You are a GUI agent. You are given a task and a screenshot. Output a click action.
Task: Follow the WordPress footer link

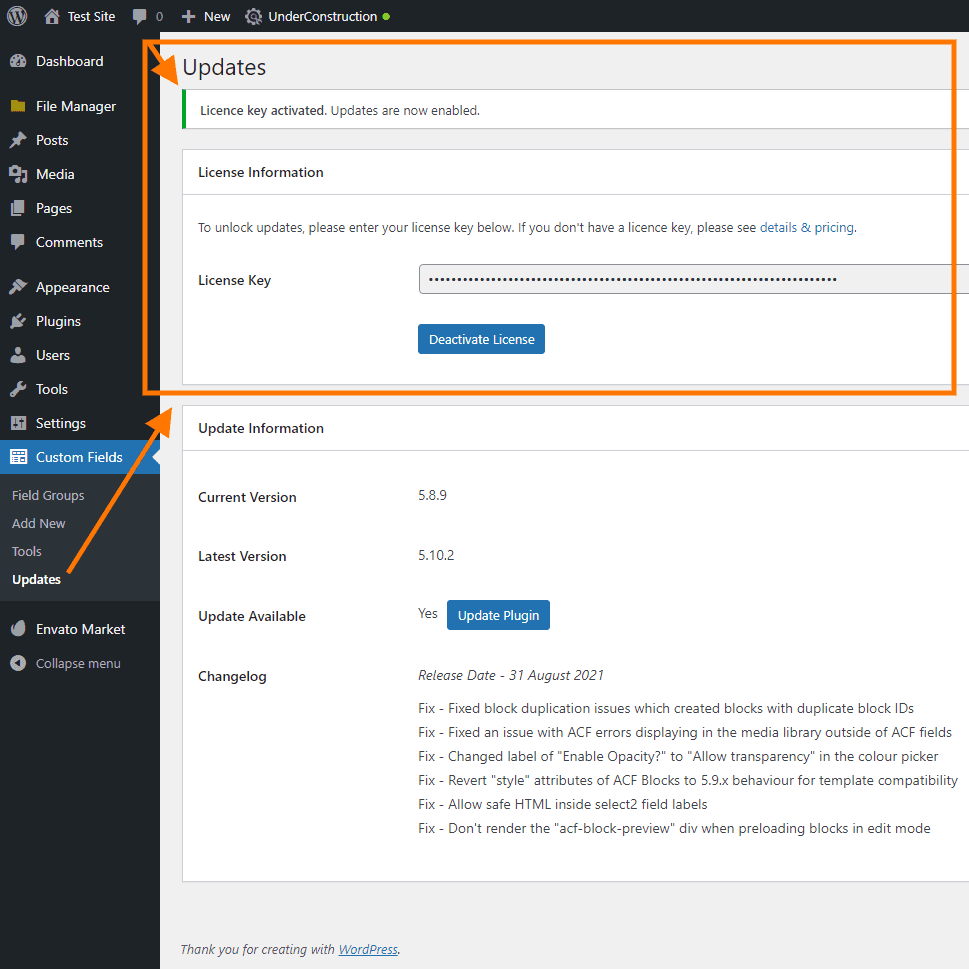coord(368,949)
